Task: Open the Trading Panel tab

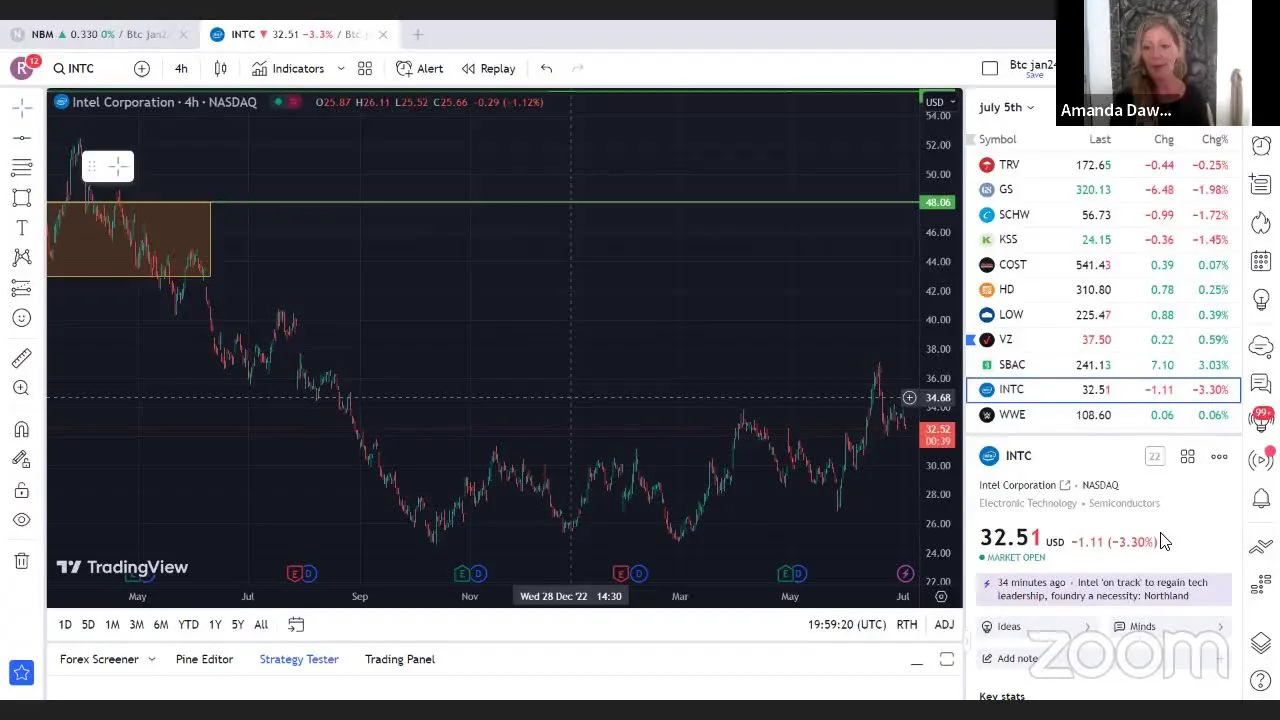Action: coord(399,660)
